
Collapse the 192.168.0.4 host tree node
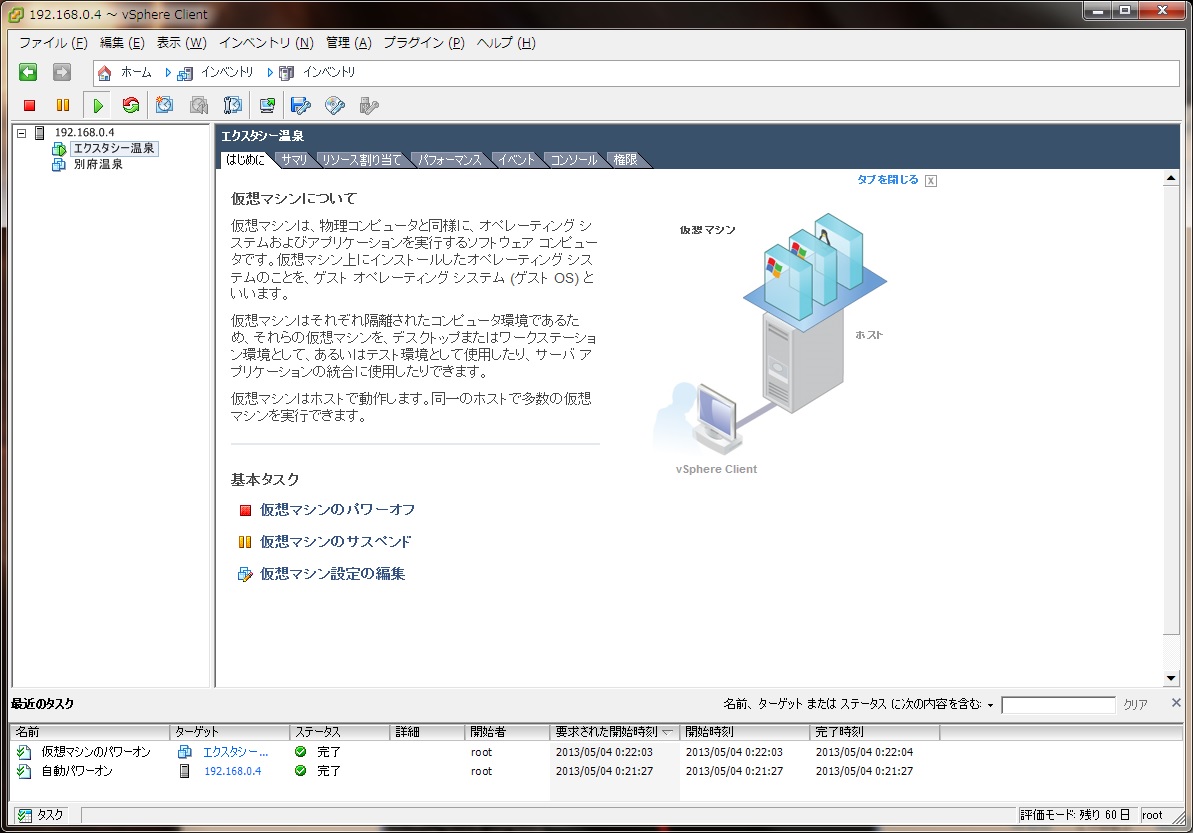(21, 133)
